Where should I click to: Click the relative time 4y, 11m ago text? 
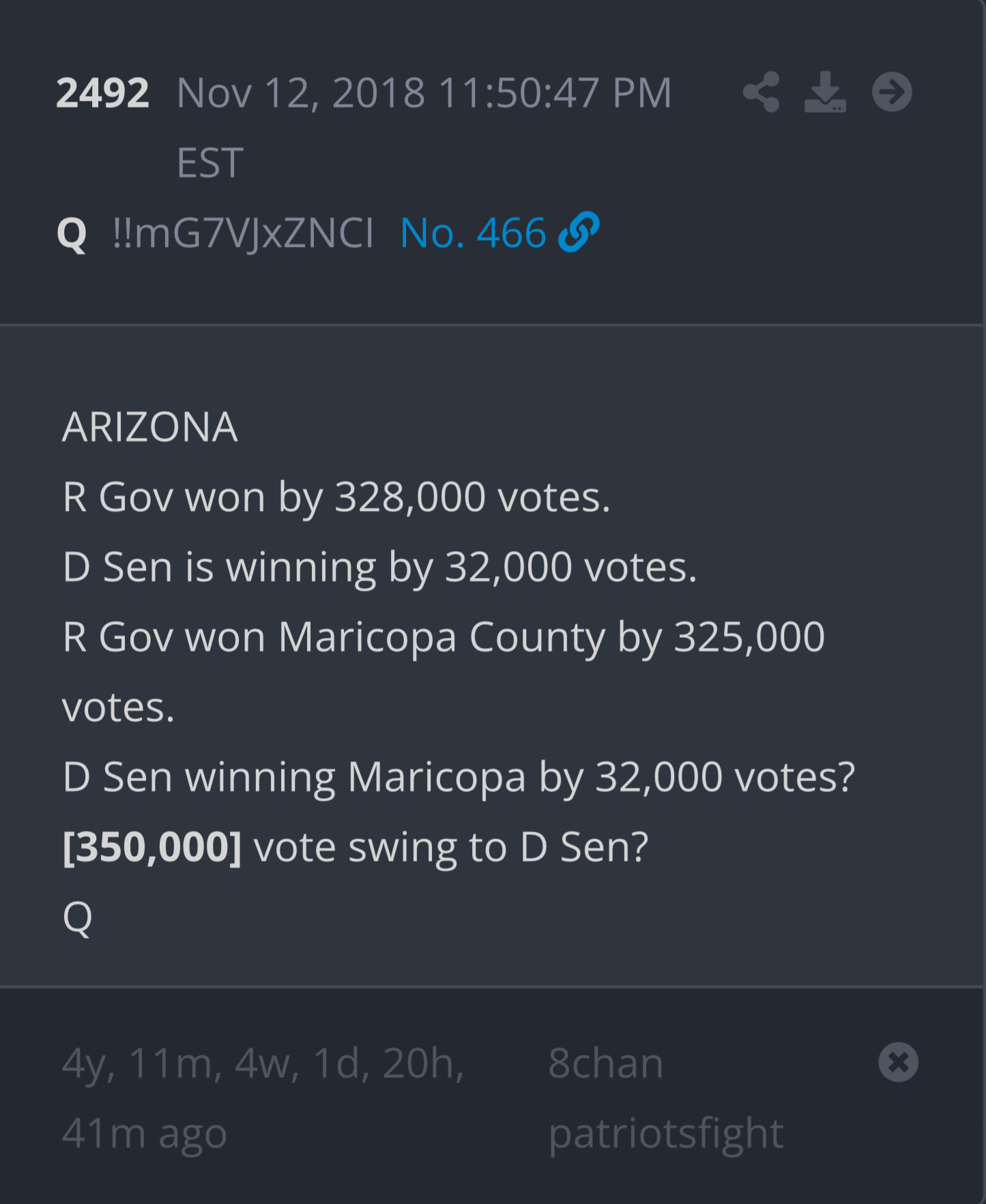[263, 1097]
